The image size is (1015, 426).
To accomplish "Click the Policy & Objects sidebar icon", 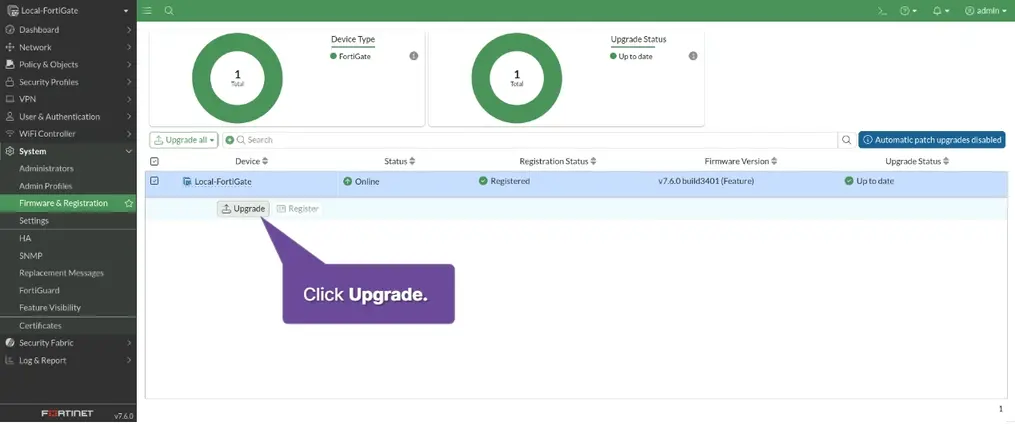I will (x=10, y=65).
